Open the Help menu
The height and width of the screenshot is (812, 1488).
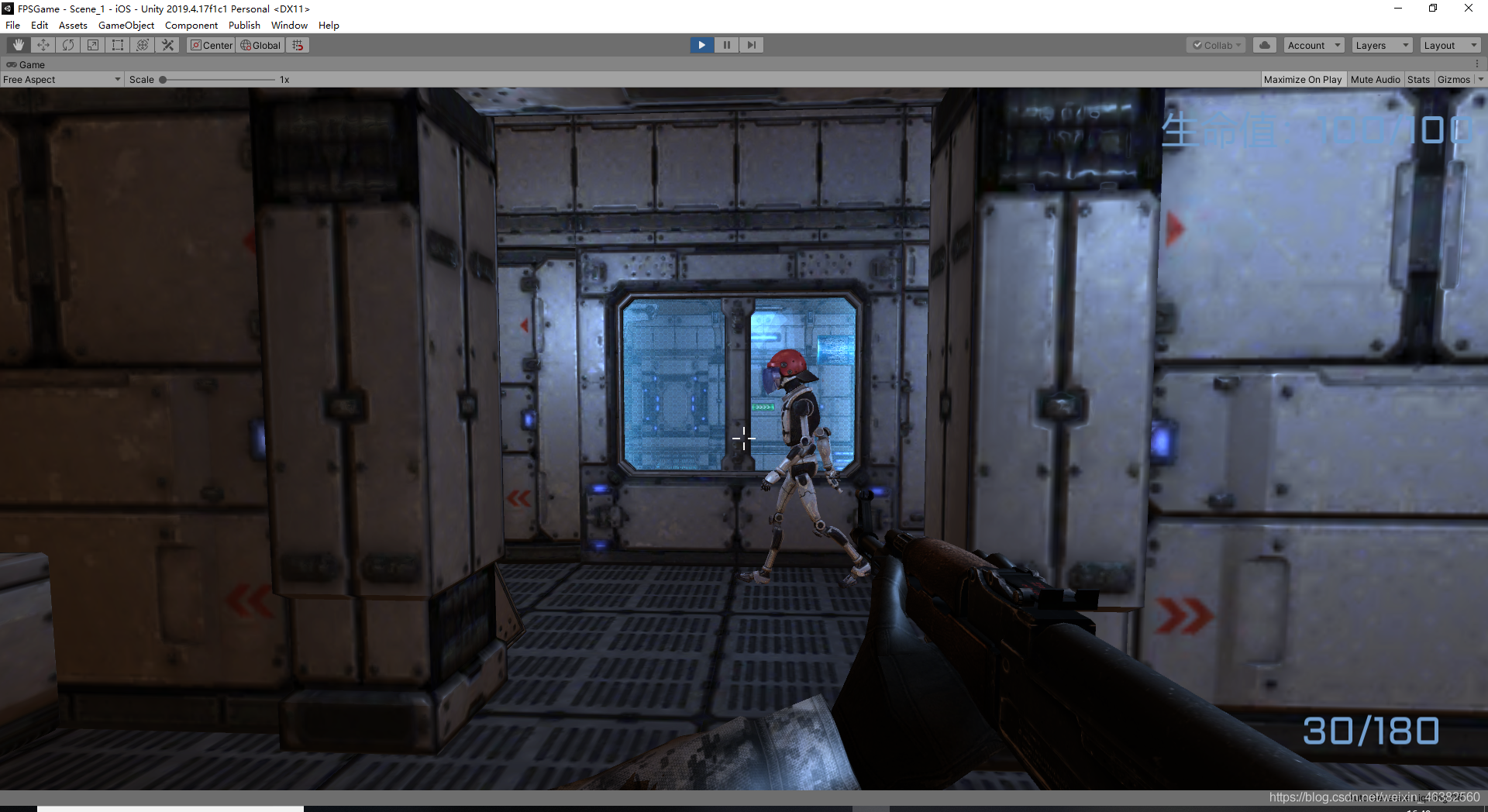coord(329,26)
